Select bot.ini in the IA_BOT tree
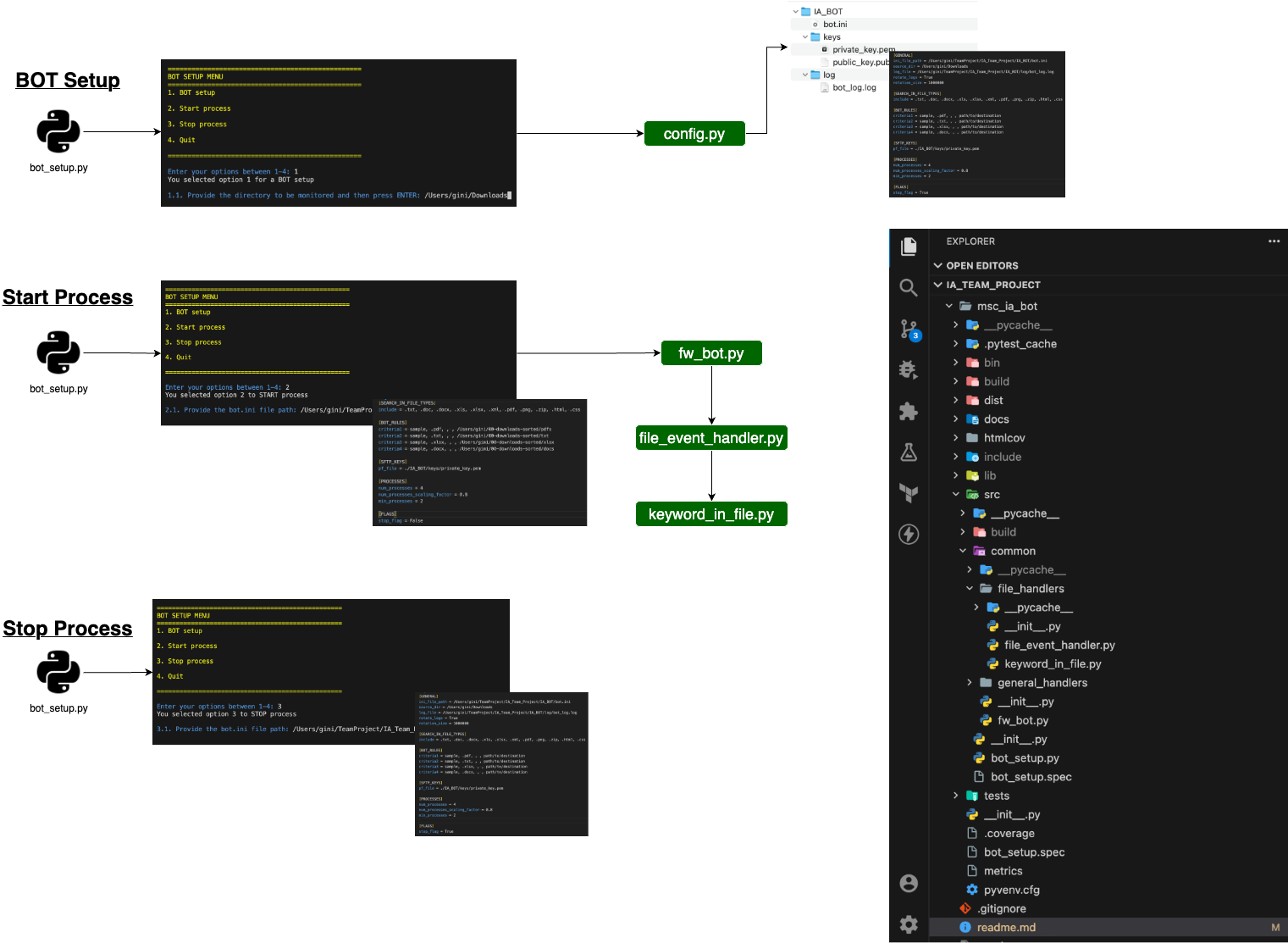Image resolution: width=1288 pixels, height=943 pixels. pos(835,25)
